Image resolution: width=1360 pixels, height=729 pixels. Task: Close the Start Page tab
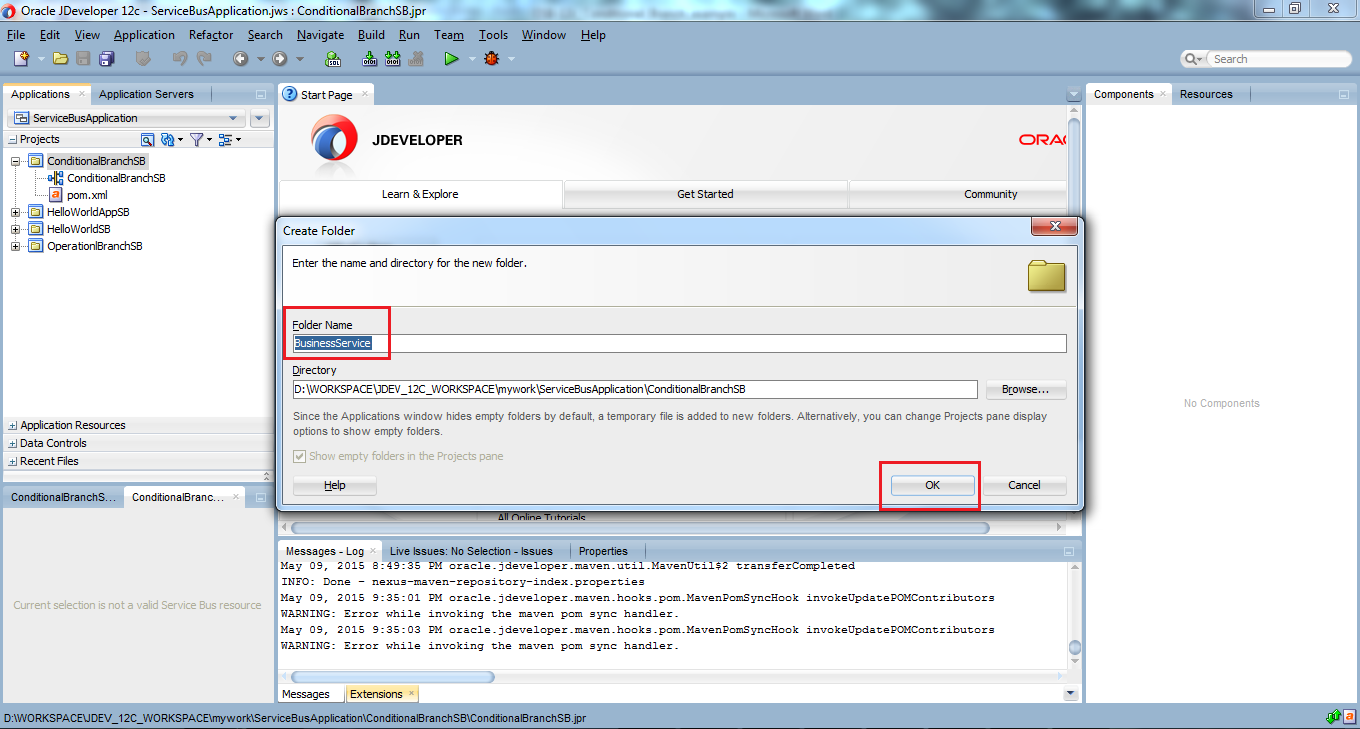(365, 94)
